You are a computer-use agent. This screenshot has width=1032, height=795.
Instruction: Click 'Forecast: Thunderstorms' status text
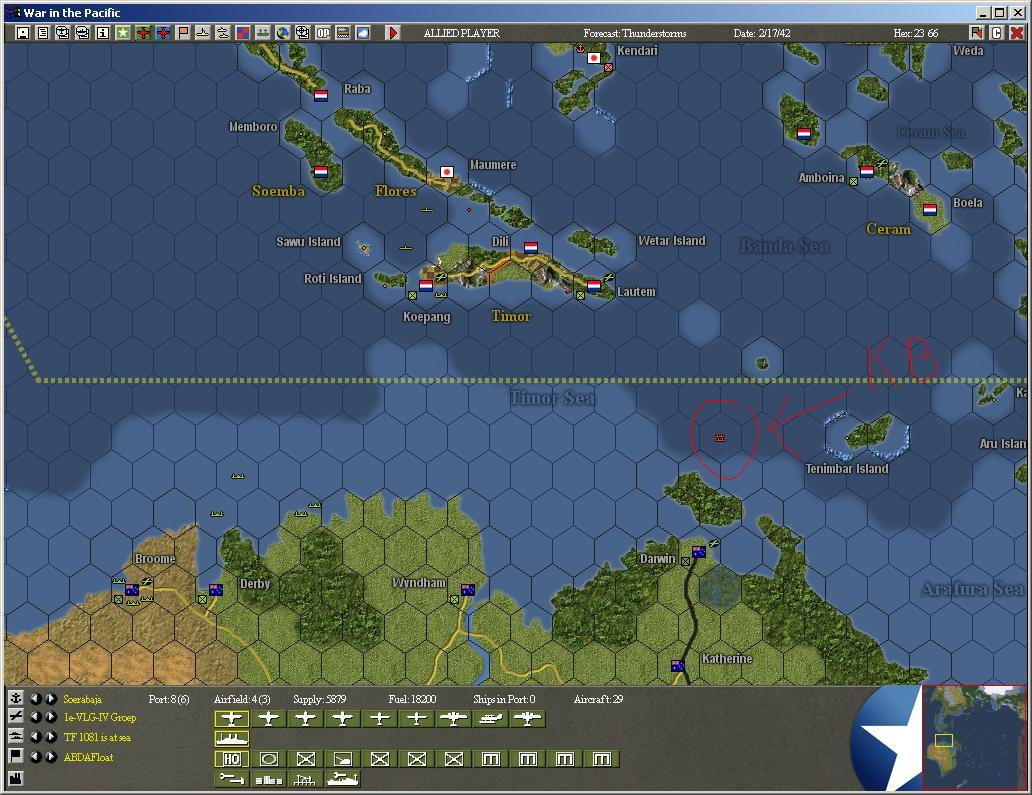point(634,33)
